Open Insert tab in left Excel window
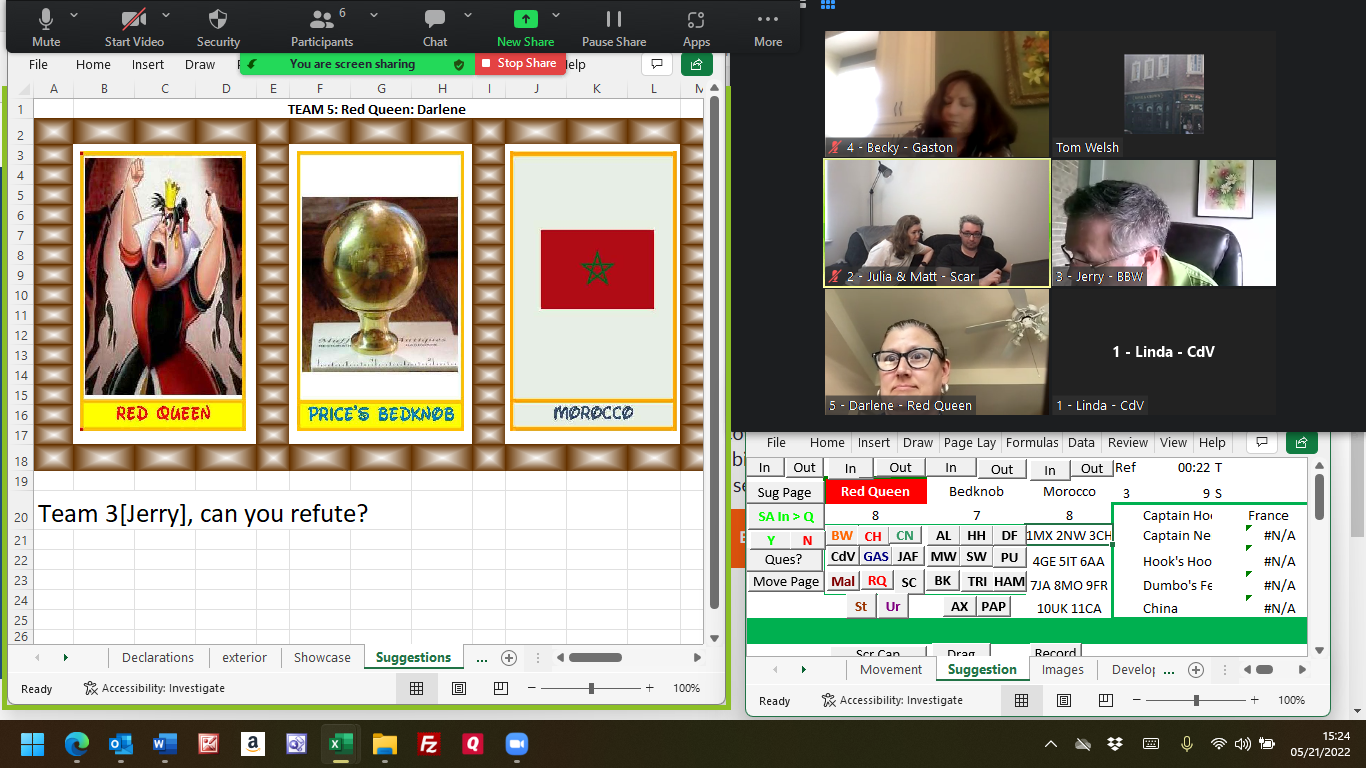This screenshot has width=1366, height=768. [148, 64]
